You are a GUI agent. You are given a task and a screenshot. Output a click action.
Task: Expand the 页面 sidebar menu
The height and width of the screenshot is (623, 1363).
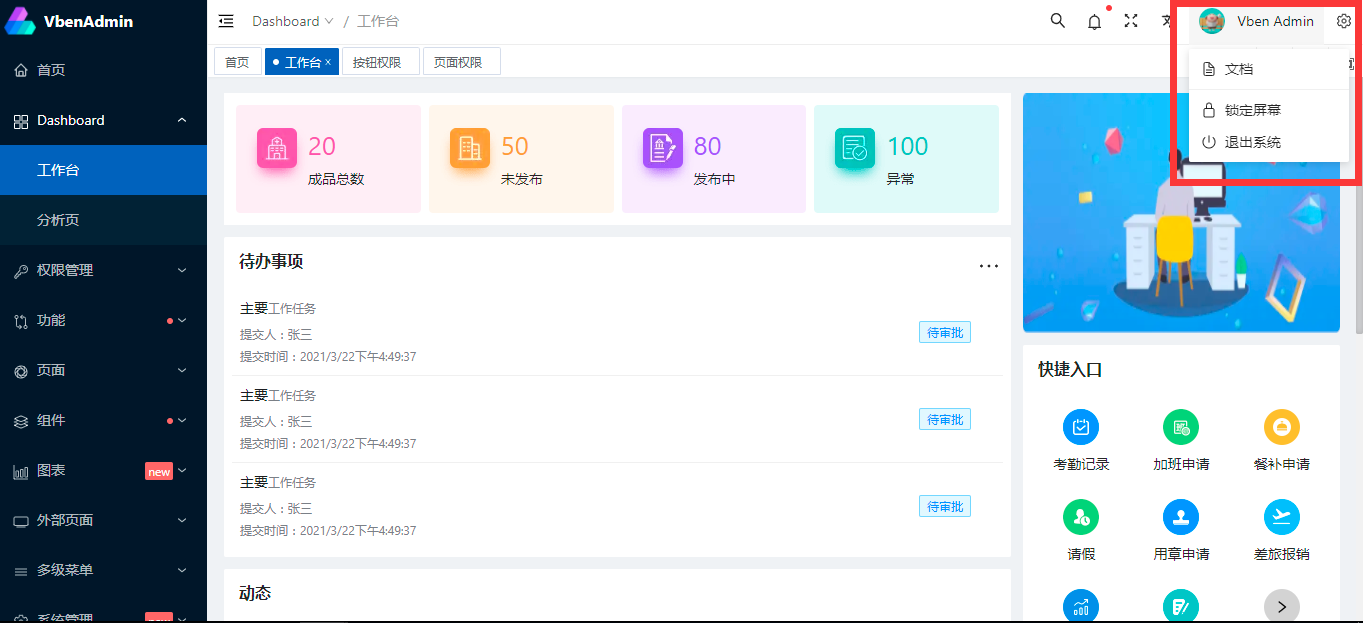tap(182, 370)
